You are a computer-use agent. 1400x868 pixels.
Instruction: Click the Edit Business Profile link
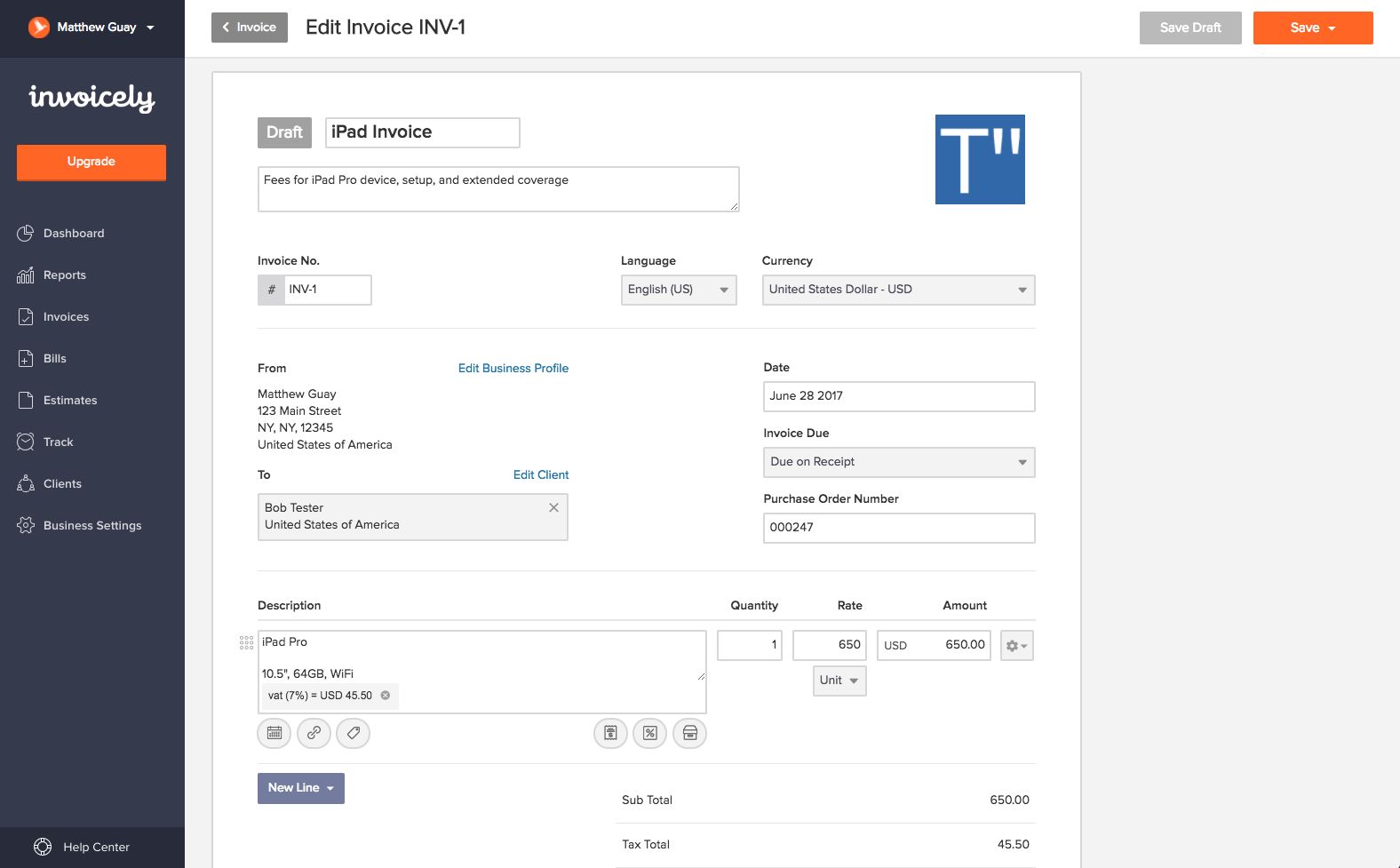[x=513, y=369]
